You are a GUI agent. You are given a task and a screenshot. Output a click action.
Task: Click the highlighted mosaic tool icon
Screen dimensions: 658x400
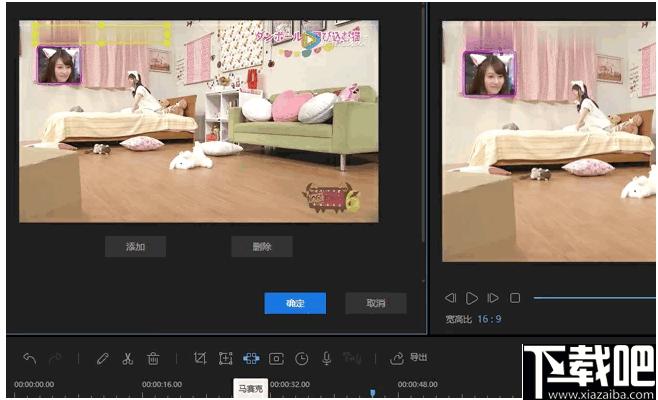[251, 358]
